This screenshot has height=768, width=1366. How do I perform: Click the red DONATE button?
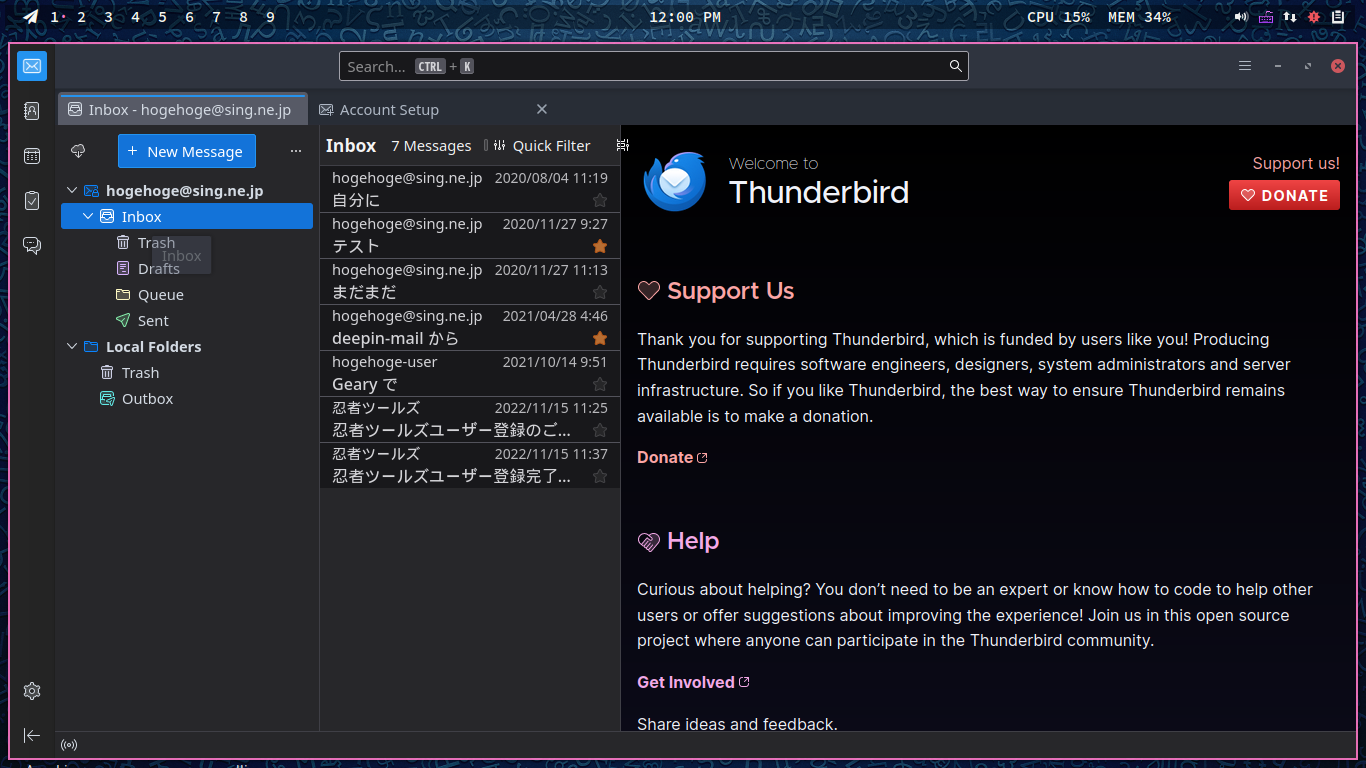coord(1284,195)
